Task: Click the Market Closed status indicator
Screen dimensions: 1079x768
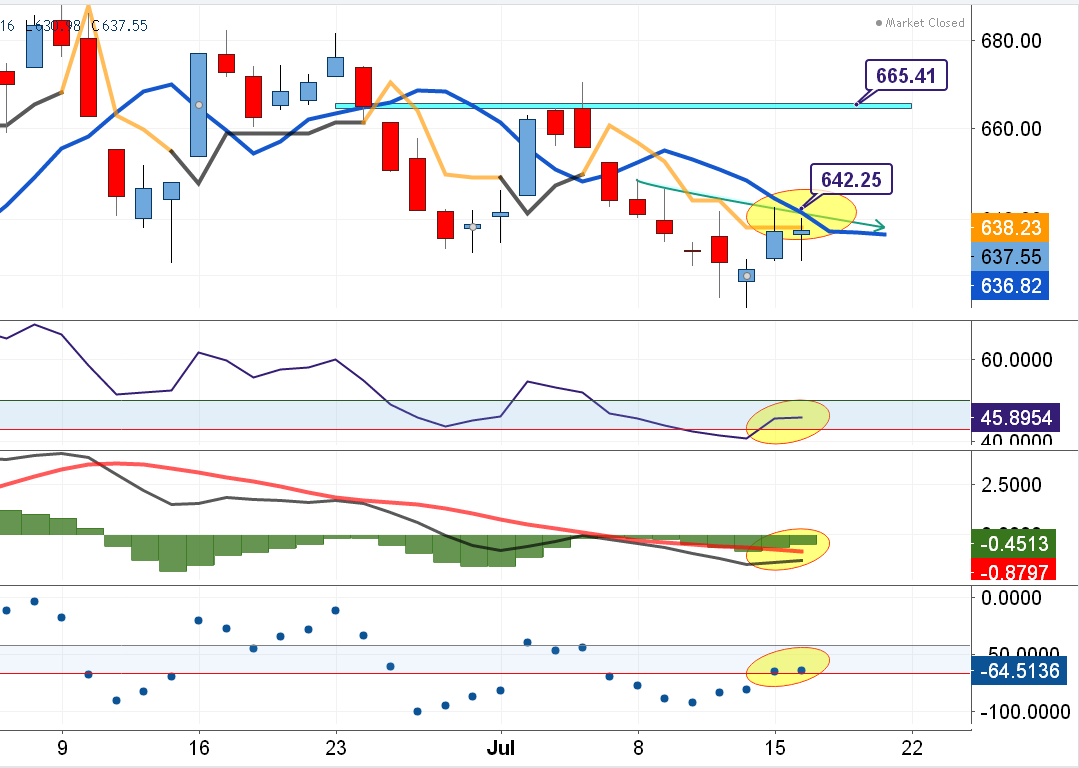Action: coord(920,23)
